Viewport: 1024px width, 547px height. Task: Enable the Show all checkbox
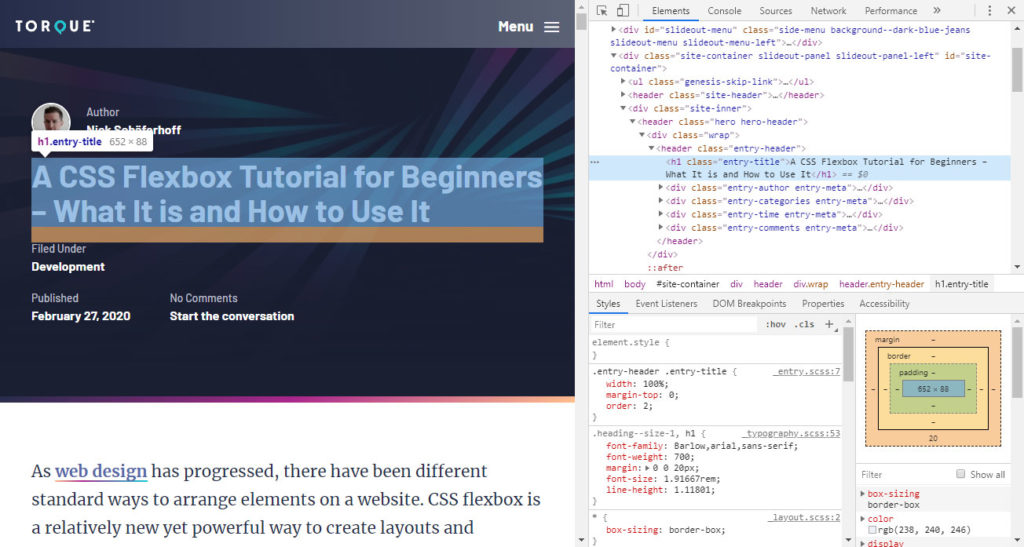960,474
